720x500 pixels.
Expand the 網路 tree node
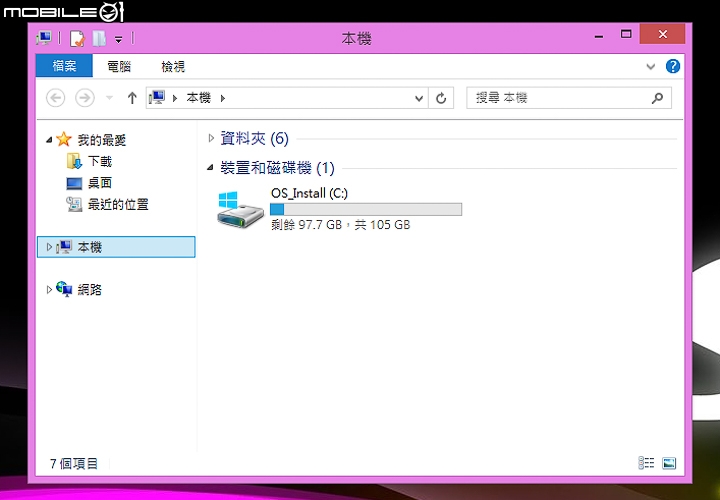[49, 290]
